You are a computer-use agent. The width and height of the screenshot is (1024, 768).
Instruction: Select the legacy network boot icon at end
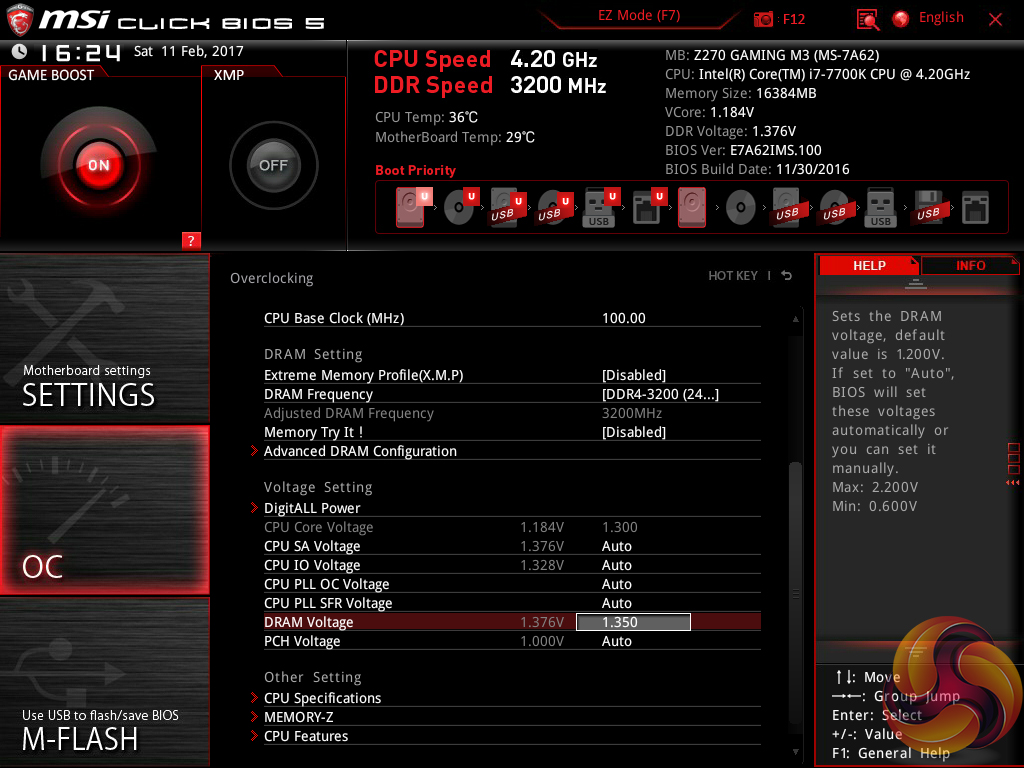976,208
